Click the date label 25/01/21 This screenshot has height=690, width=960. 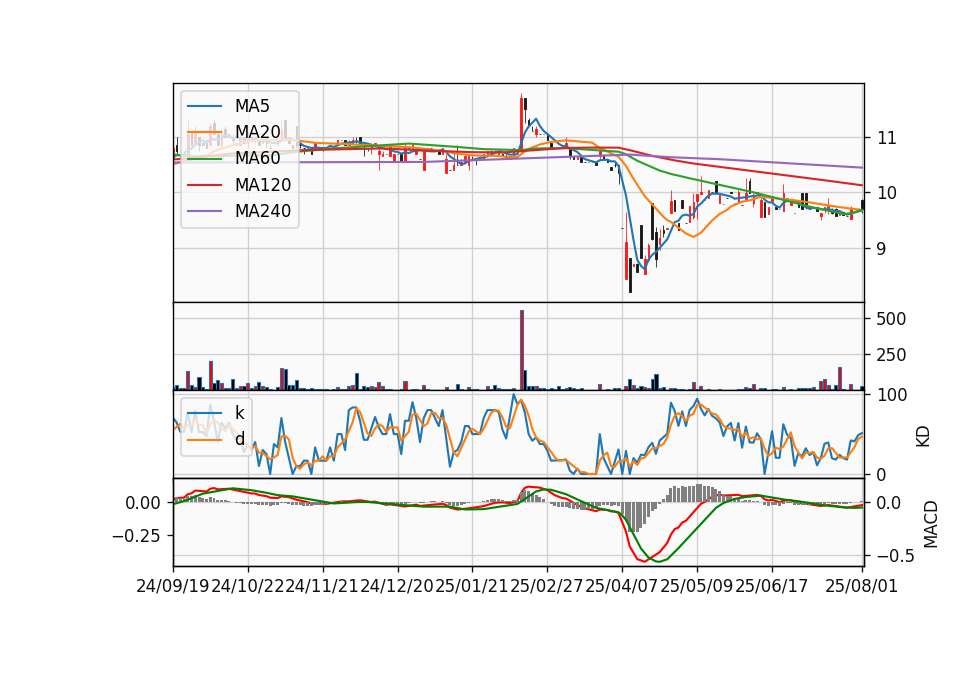[x=472, y=586]
